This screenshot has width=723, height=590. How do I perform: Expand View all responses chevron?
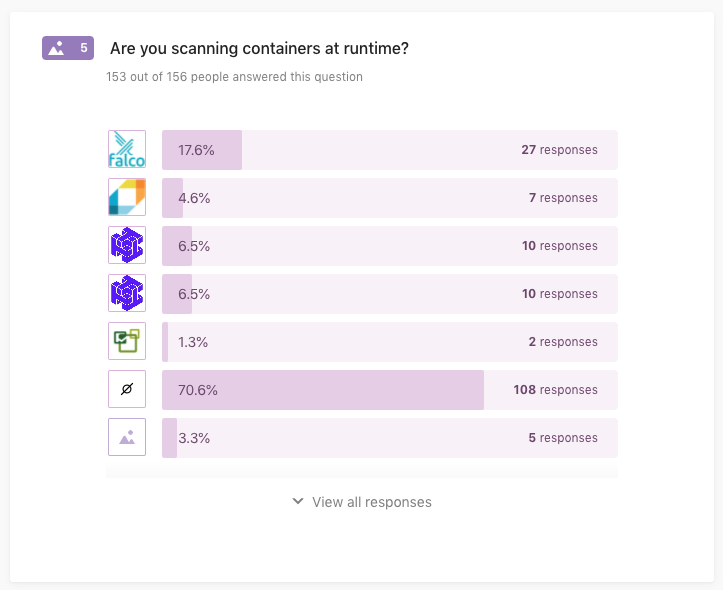[298, 501]
